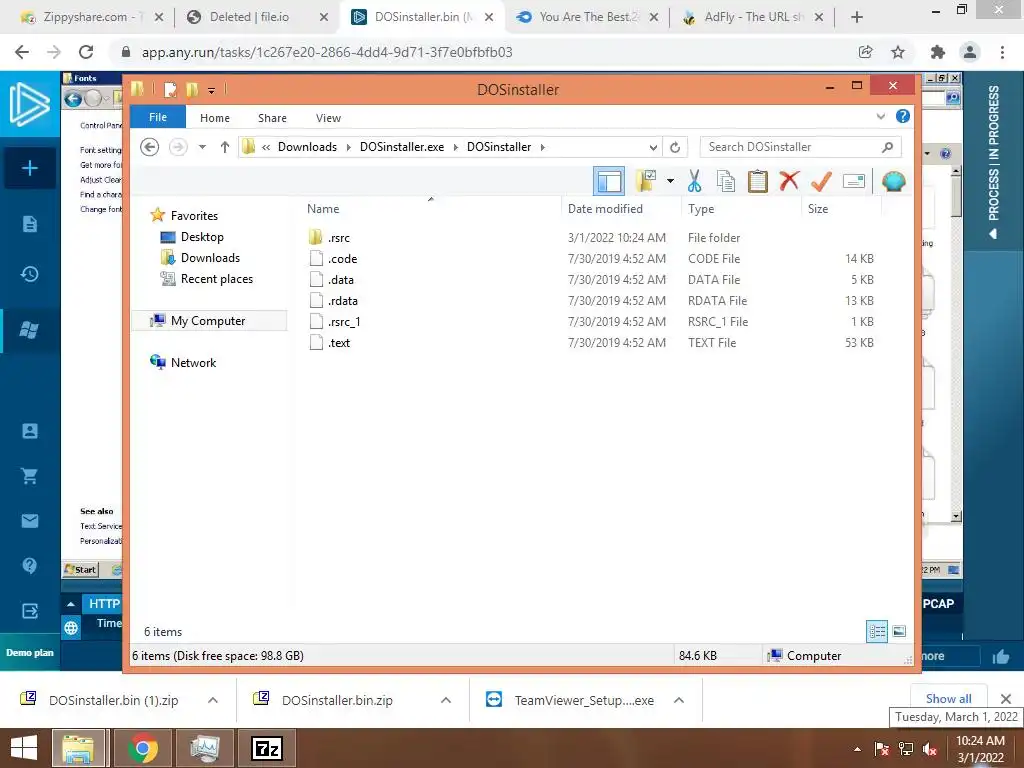Image resolution: width=1024 pixels, height=768 pixels.
Task: Open Quick Access Toolbar customize dropdown
Action: pos(212,91)
